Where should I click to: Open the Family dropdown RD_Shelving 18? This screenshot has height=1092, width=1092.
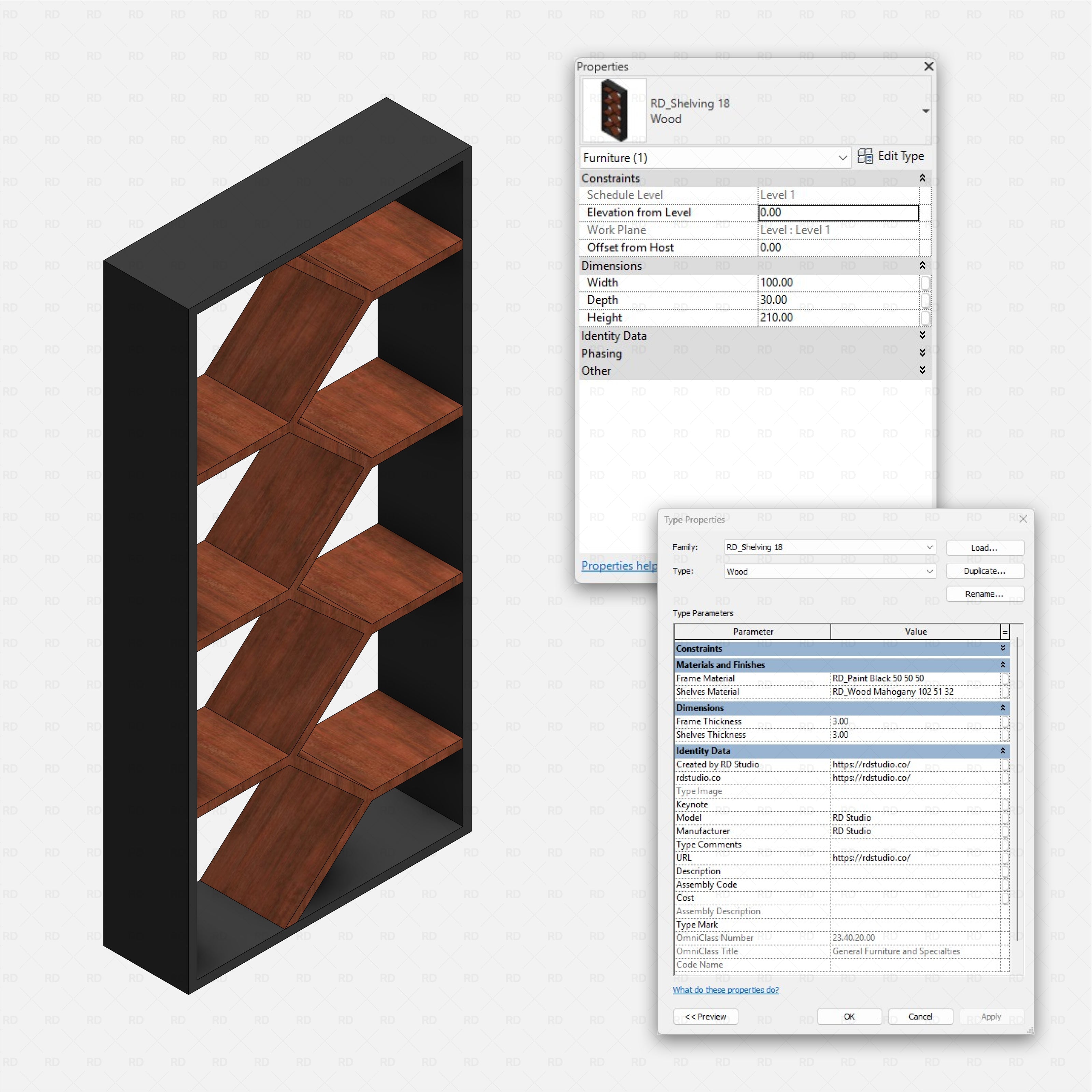(830, 547)
